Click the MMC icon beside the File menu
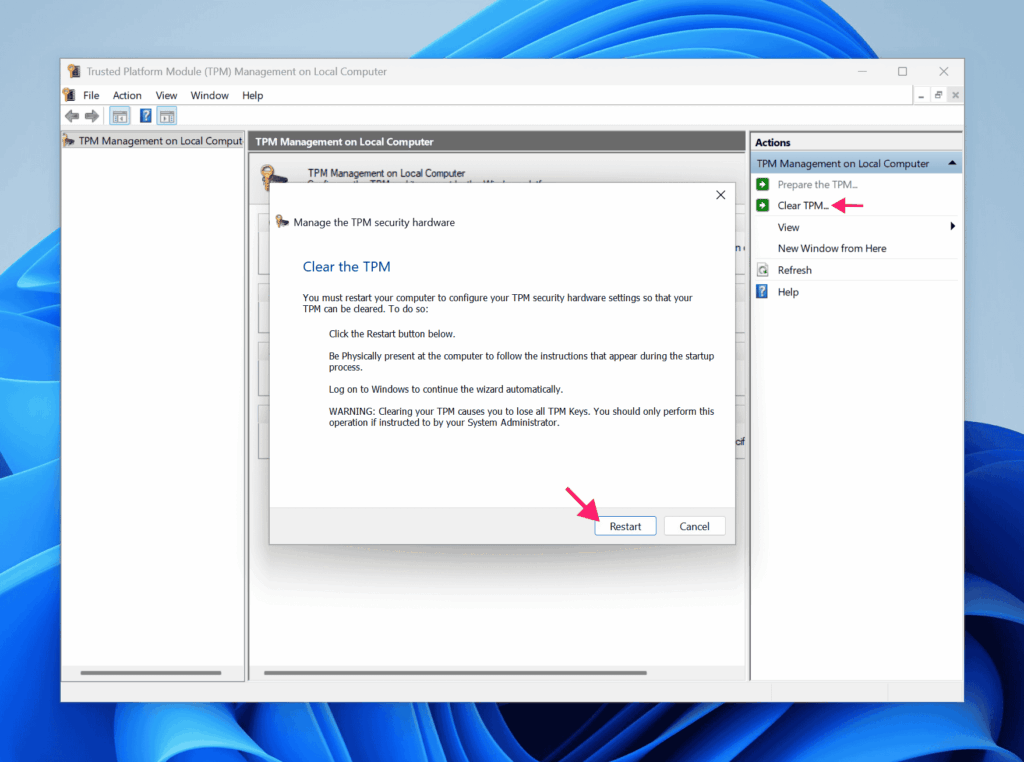The image size is (1024, 762). pos(69,95)
